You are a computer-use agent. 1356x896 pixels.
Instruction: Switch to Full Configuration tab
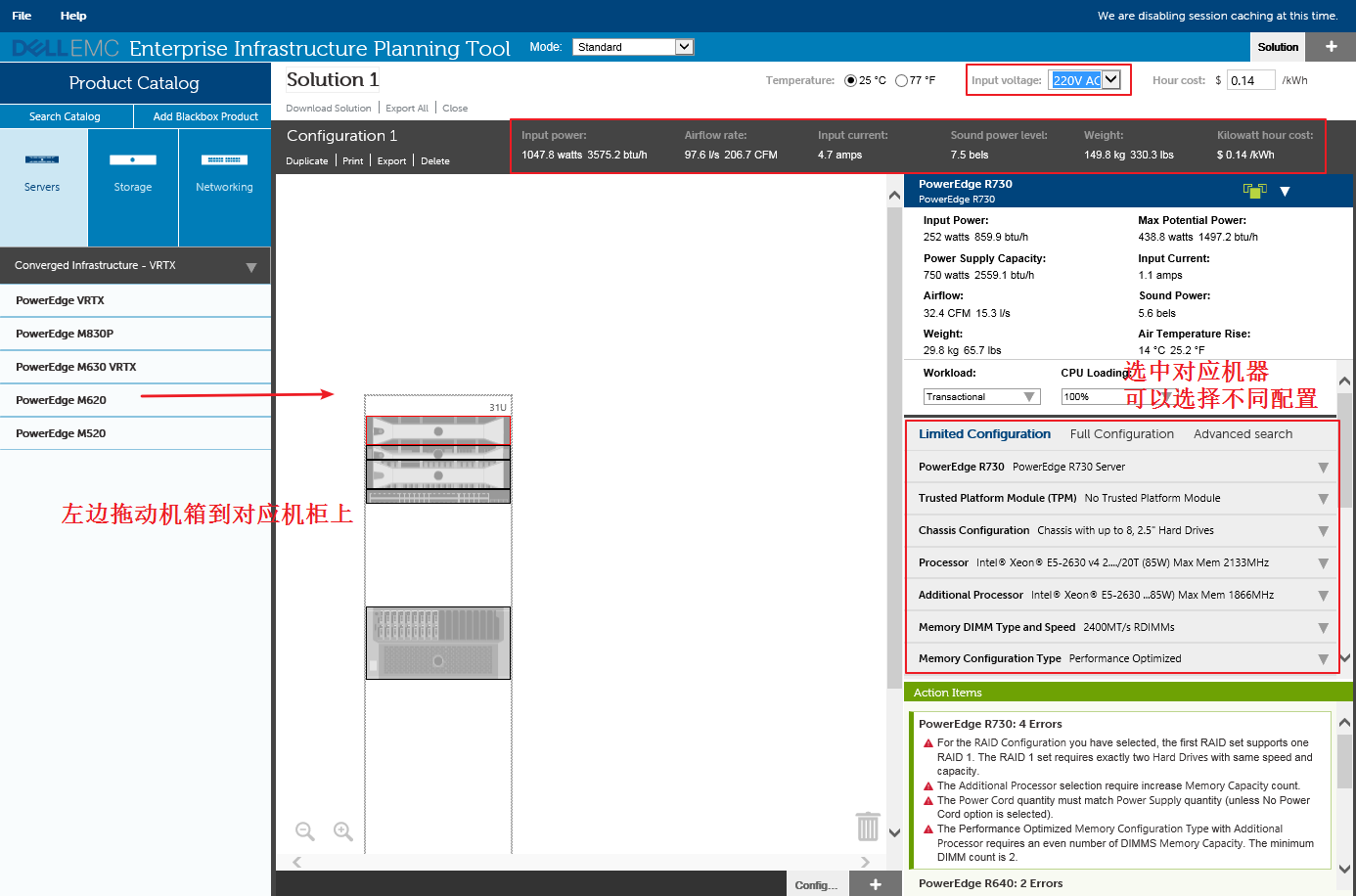tap(1122, 433)
